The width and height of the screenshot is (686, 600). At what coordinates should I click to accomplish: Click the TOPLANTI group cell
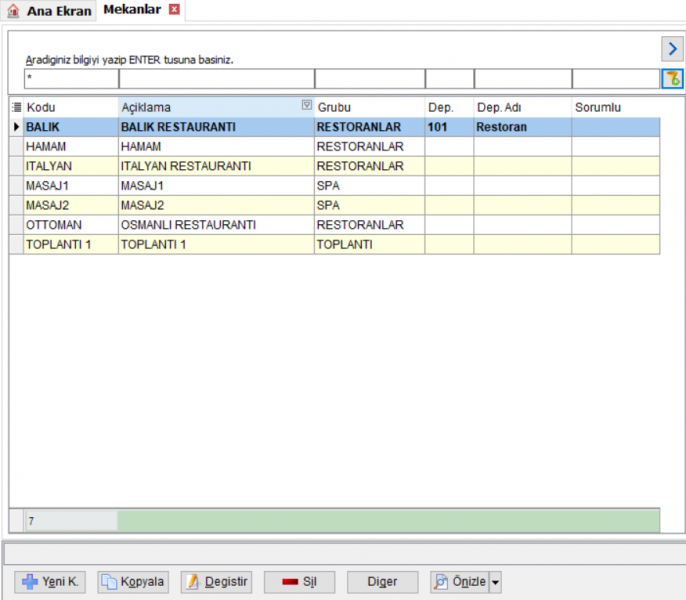tap(369, 244)
